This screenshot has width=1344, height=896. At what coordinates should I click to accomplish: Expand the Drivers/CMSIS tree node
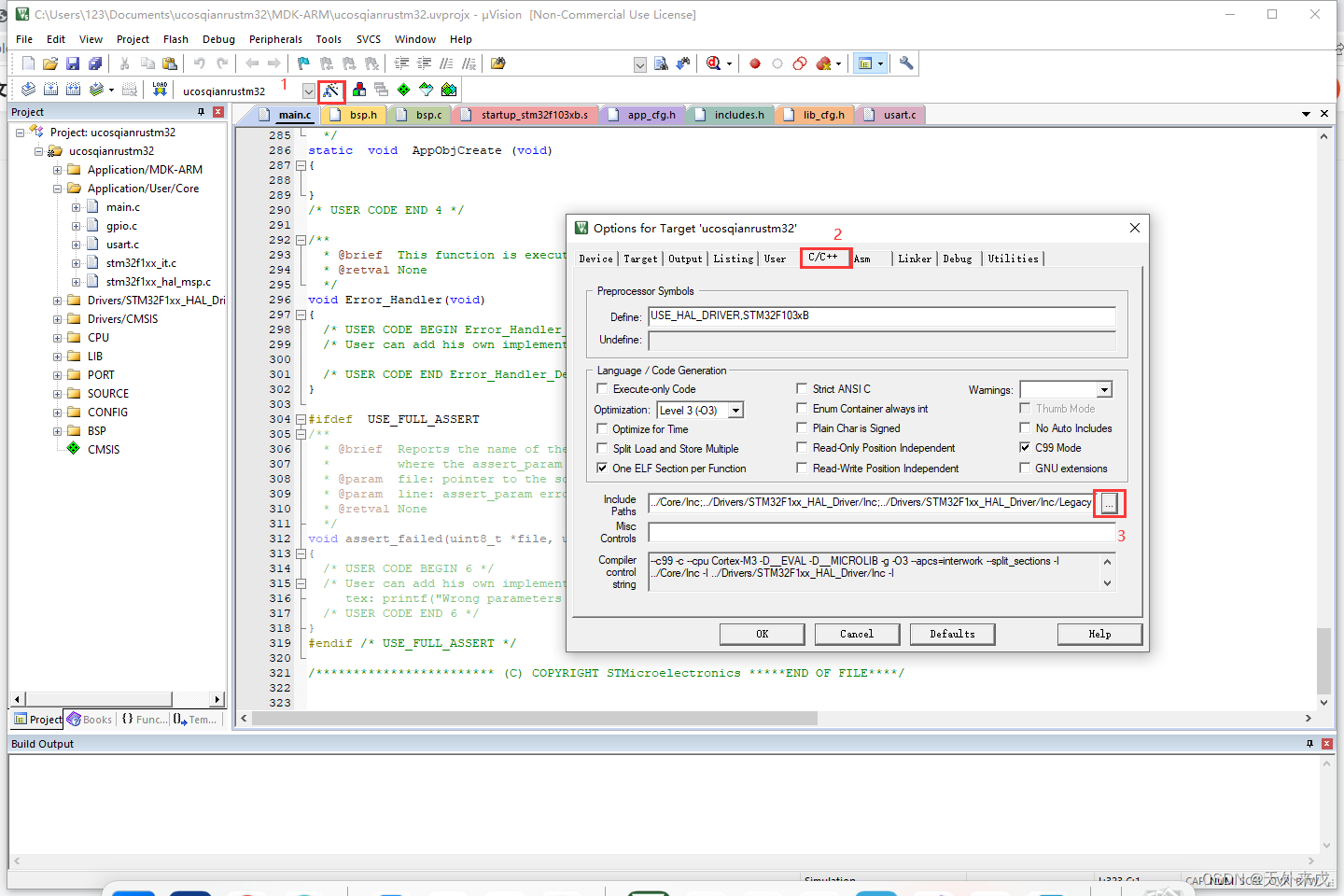[x=57, y=318]
